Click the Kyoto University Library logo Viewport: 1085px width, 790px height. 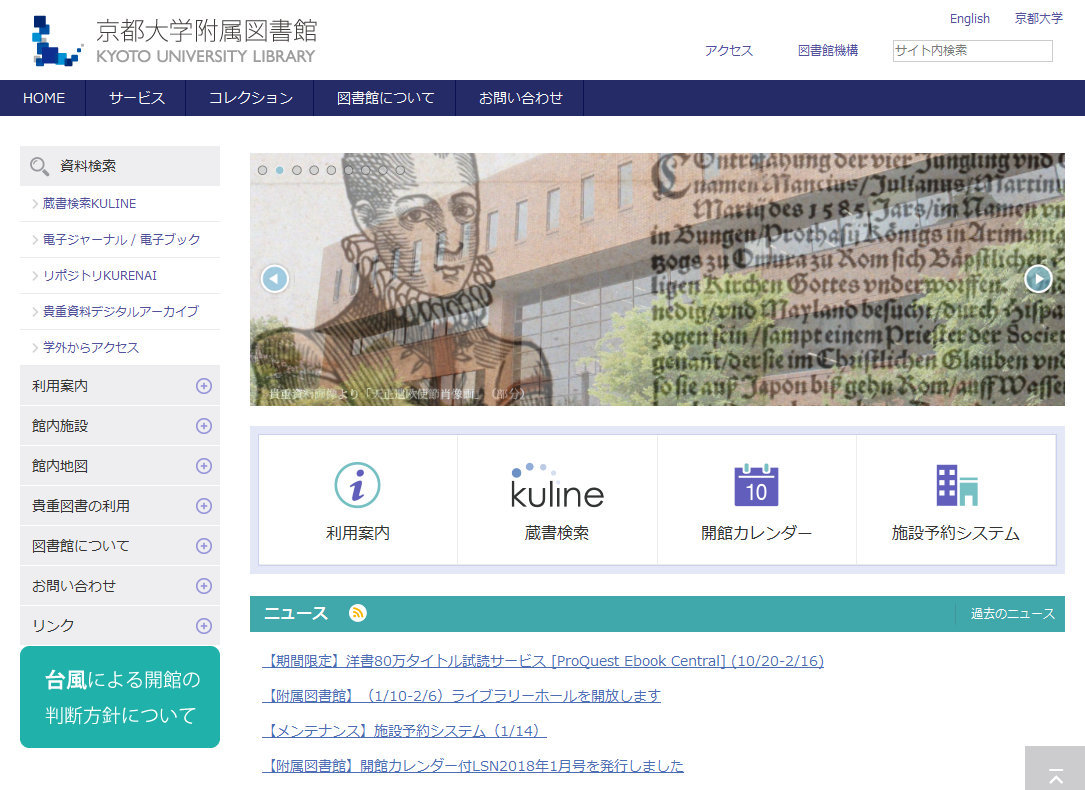(174, 41)
